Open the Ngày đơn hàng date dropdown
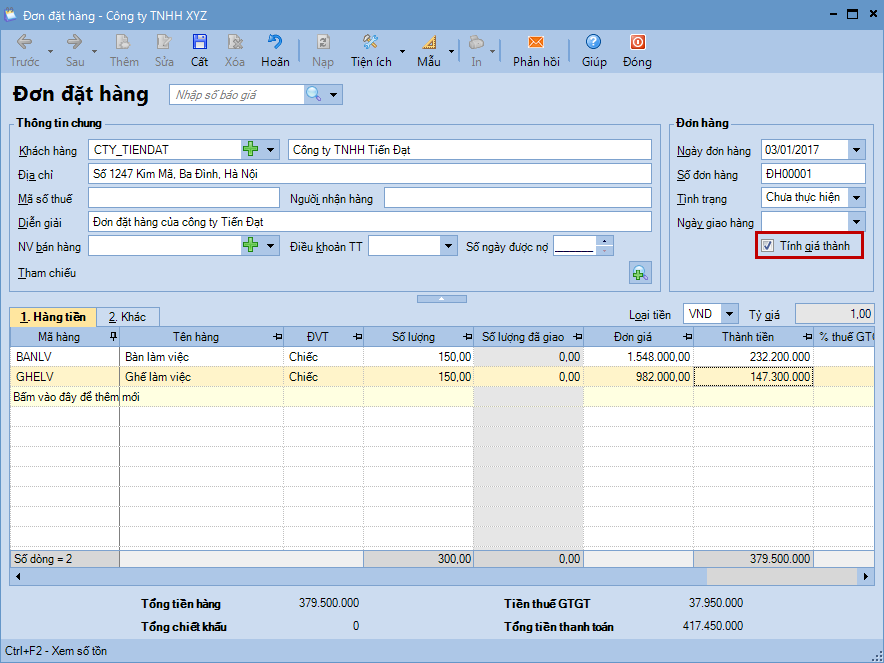 856,150
